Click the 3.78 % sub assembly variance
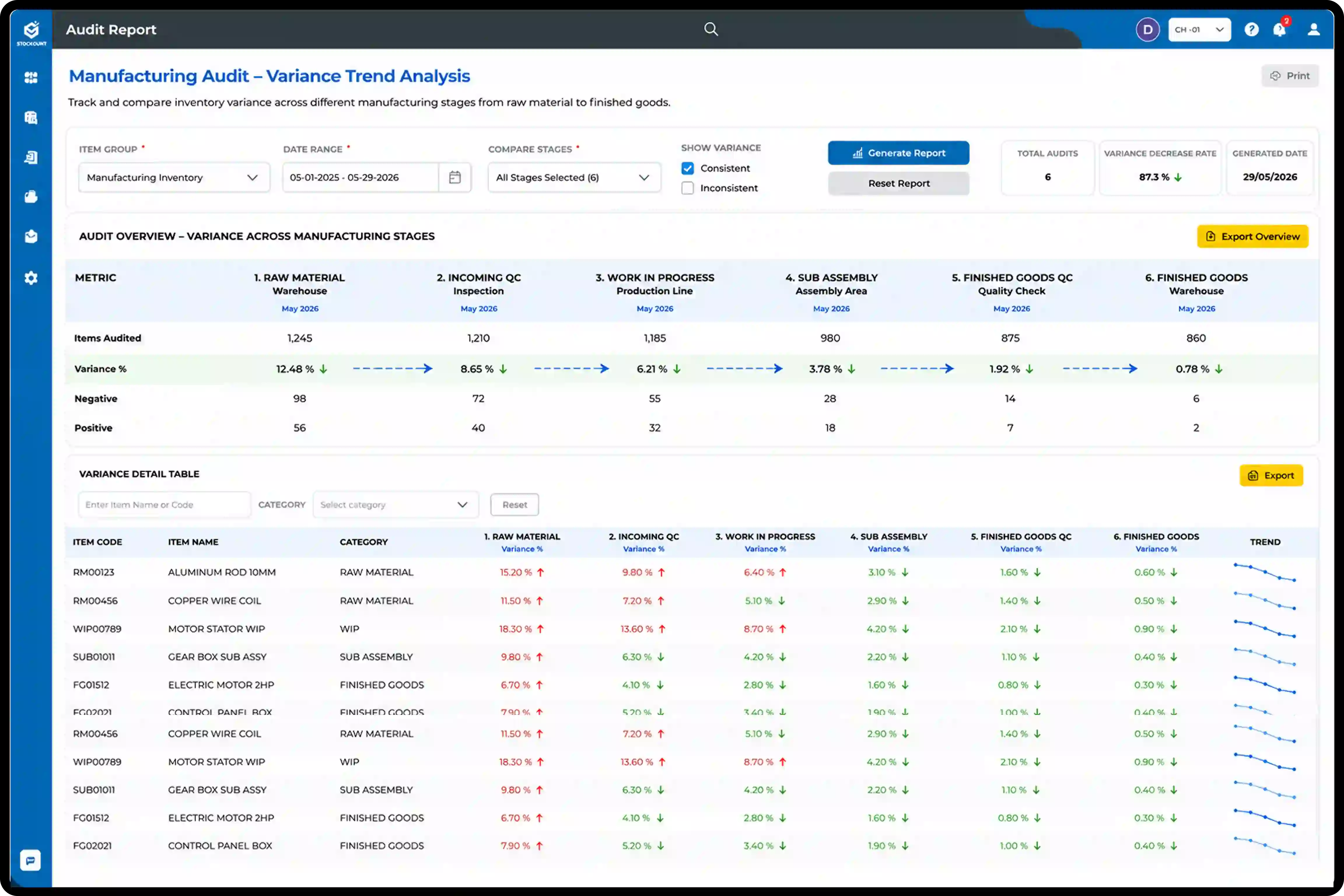 click(x=825, y=369)
